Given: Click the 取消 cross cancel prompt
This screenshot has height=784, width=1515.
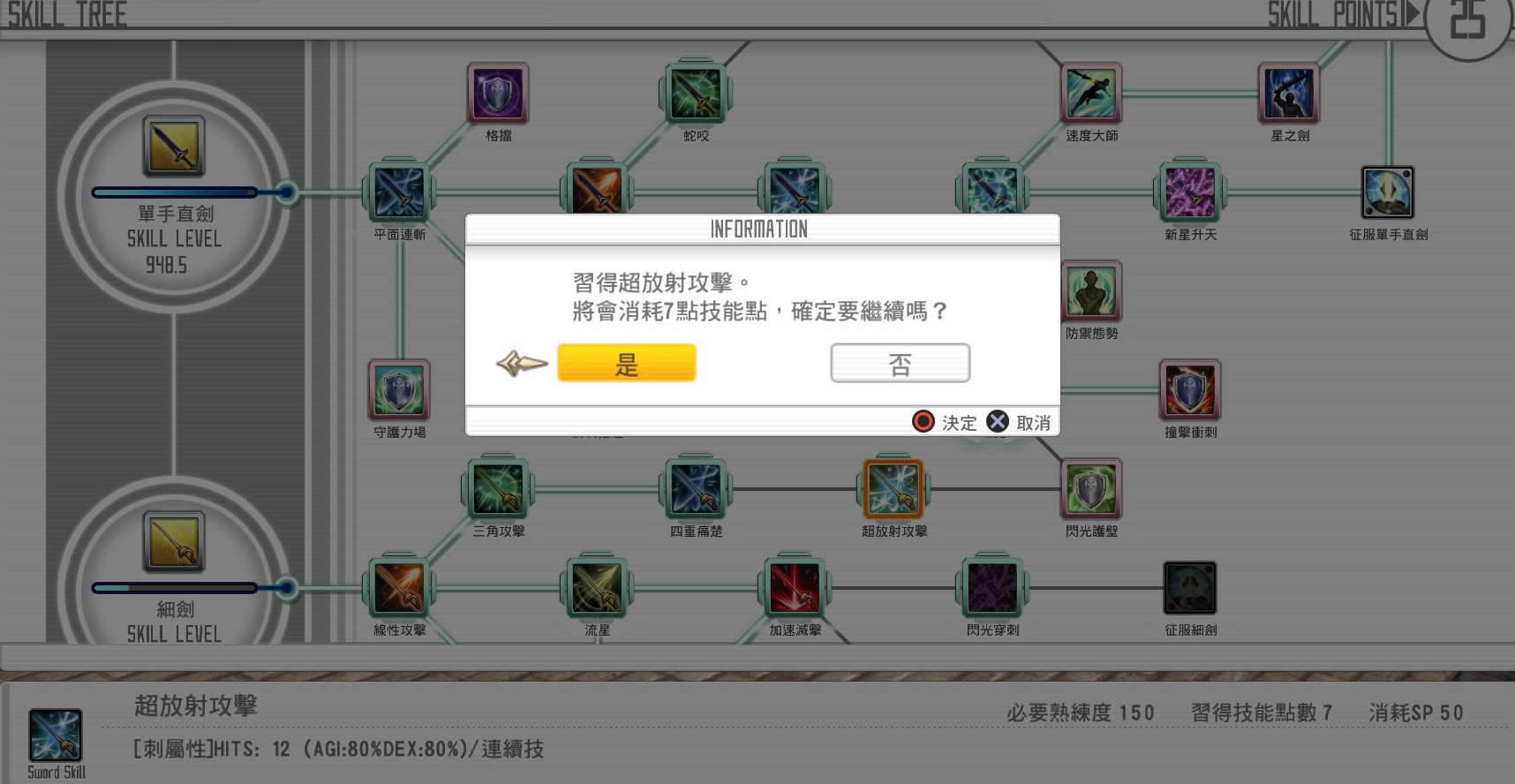Looking at the screenshot, I should pyautogui.click(x=1018, y=422).
